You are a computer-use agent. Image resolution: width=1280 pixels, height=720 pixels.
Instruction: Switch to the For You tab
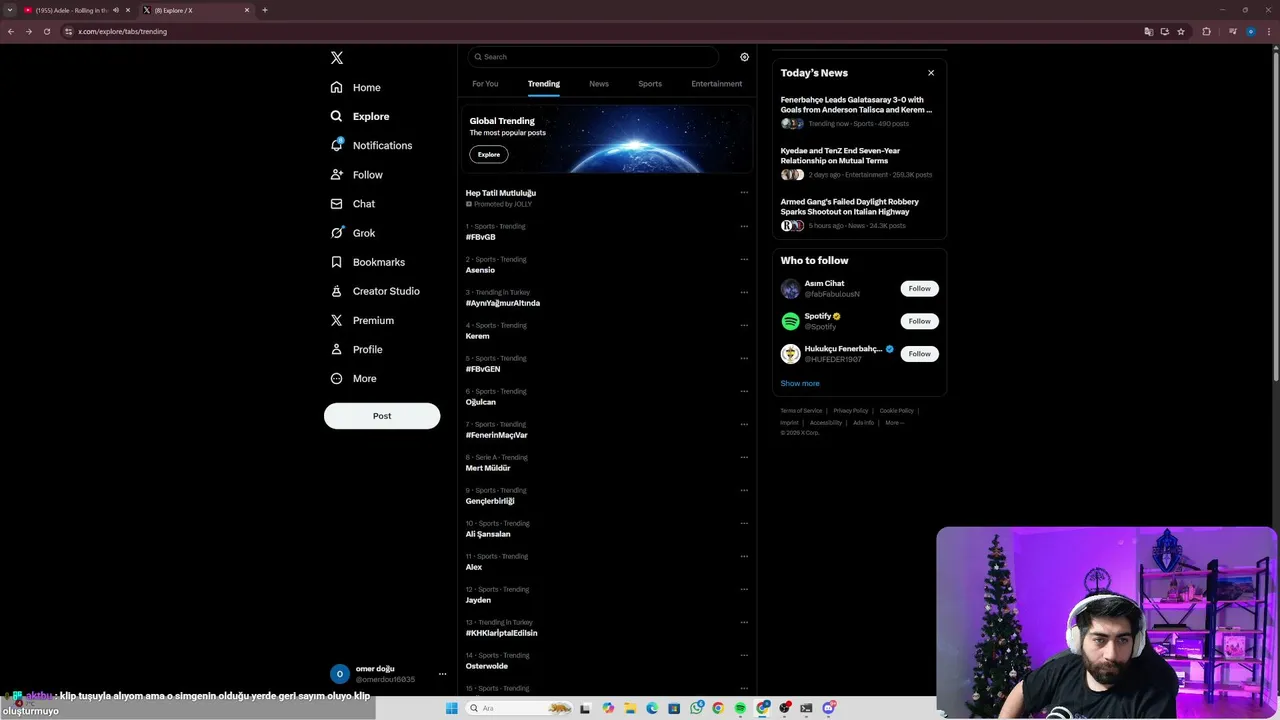485,84
